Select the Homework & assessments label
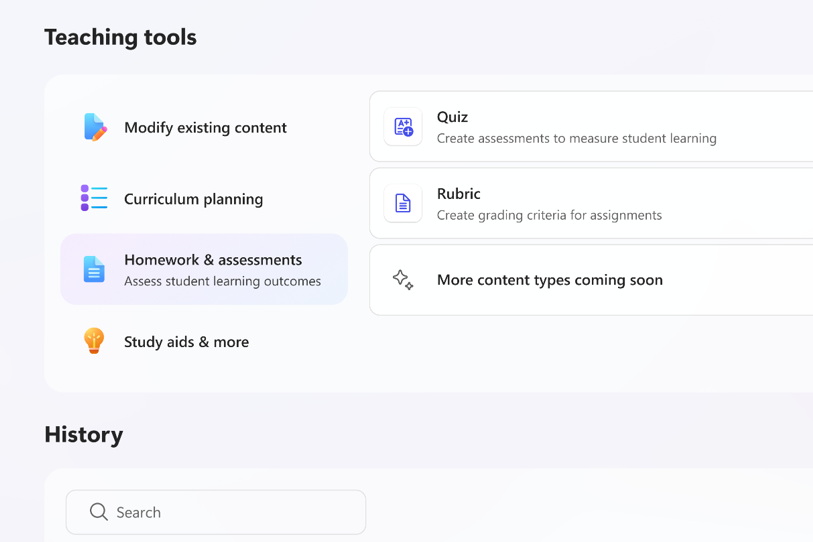 coord(213,260)
